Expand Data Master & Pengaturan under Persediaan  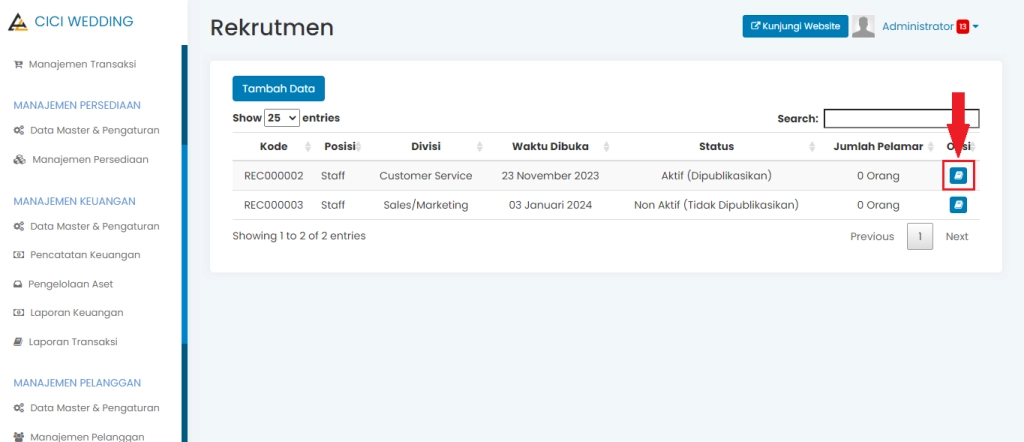click(94, 130)
